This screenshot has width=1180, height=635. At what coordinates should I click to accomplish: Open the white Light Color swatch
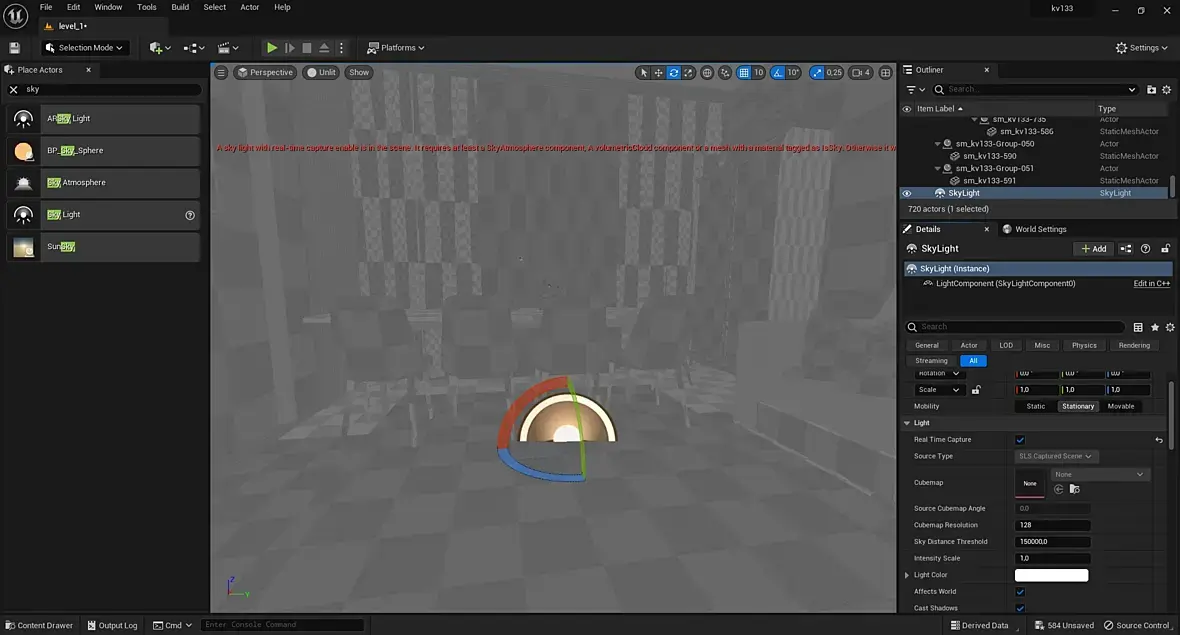pos(1051,576)
